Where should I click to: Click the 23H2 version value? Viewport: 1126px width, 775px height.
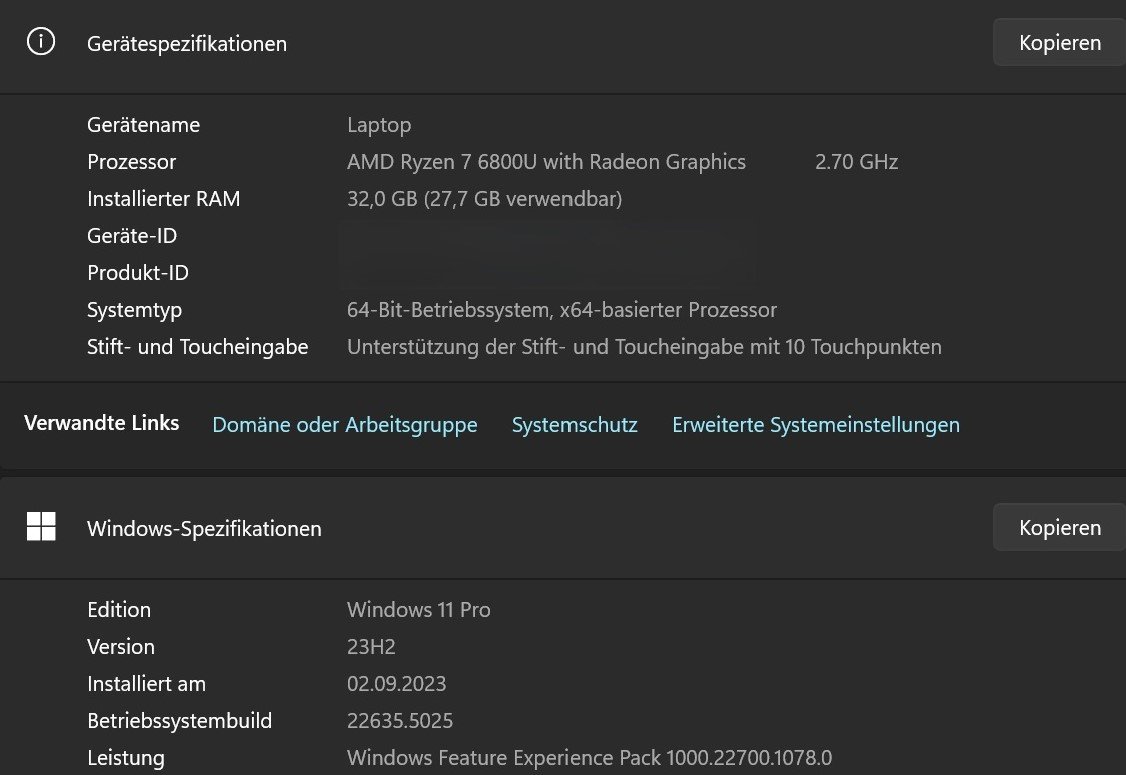click(x=371, y=647)
